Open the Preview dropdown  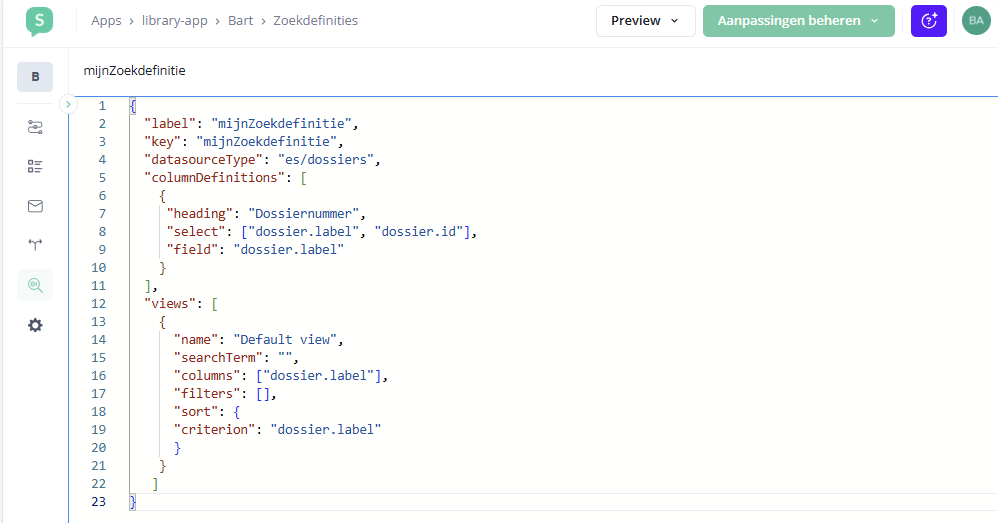coord(645,21)
